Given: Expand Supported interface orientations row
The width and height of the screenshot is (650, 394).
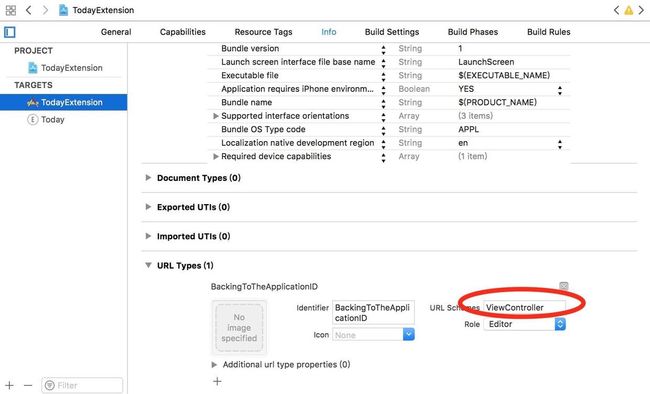Looking at the screenshot, I should pos(216,116).
